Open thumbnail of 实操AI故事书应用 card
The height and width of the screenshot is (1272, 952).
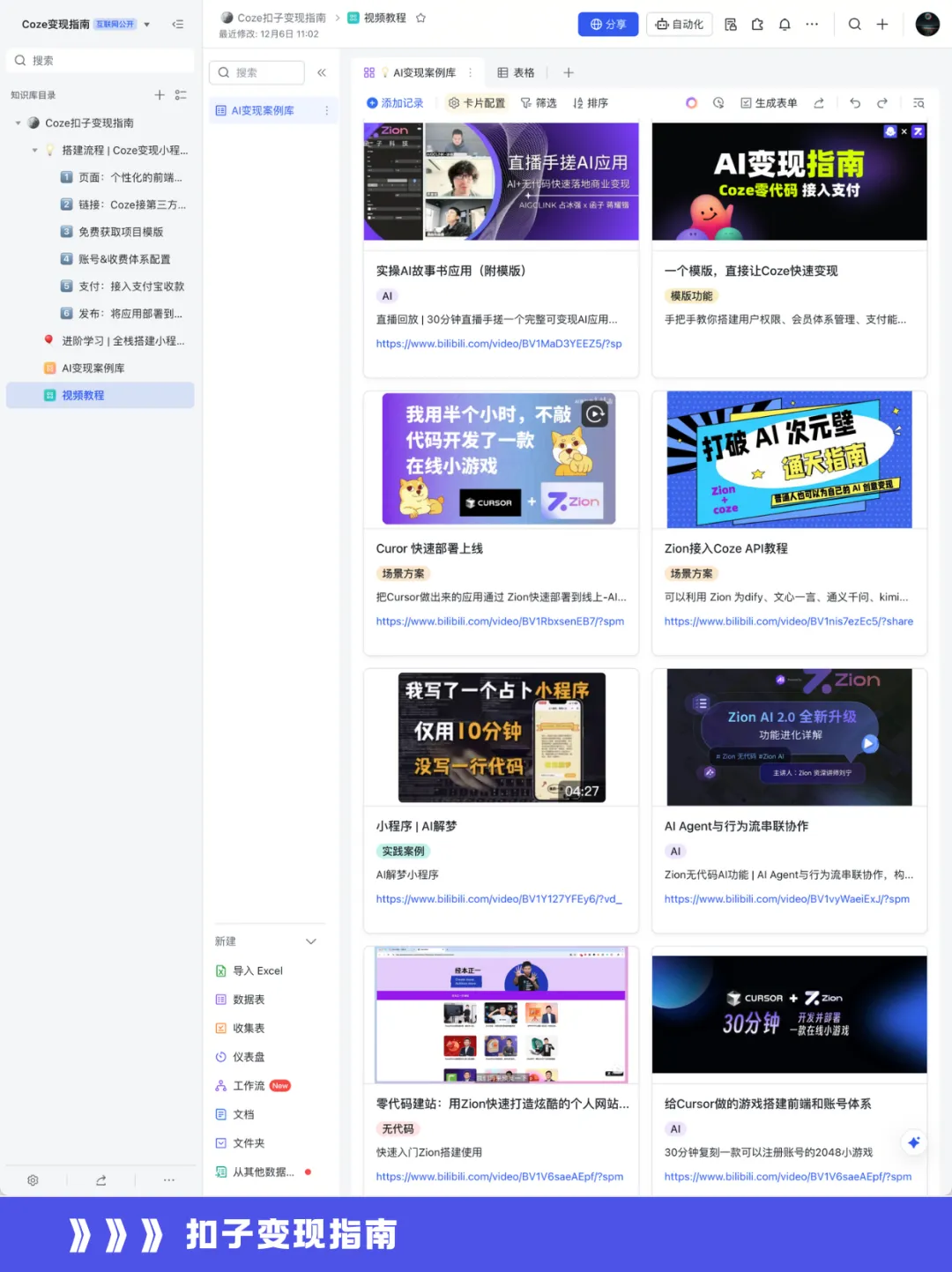pos(501,182)
